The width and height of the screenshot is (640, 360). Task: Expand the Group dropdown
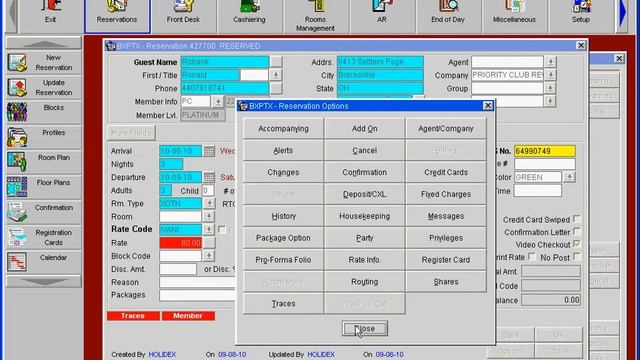point(550,88)
